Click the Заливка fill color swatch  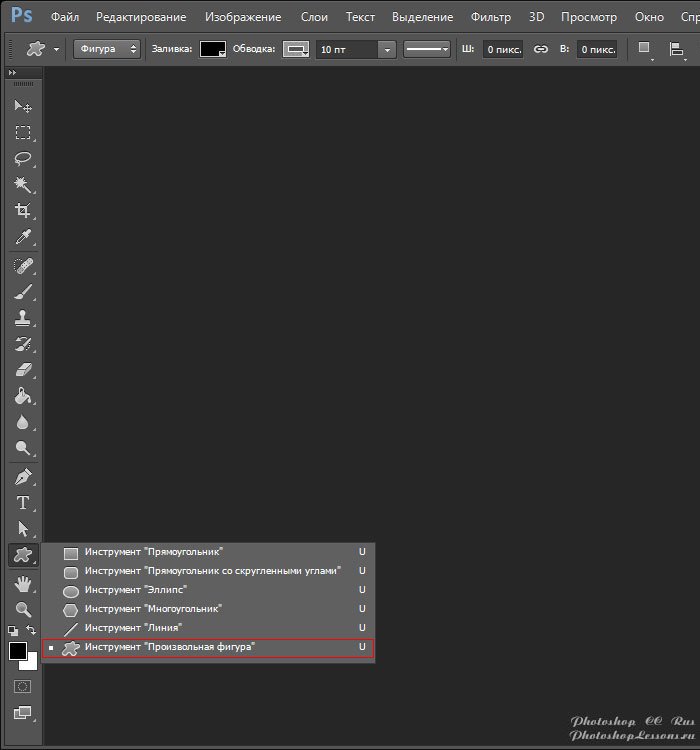212,49
